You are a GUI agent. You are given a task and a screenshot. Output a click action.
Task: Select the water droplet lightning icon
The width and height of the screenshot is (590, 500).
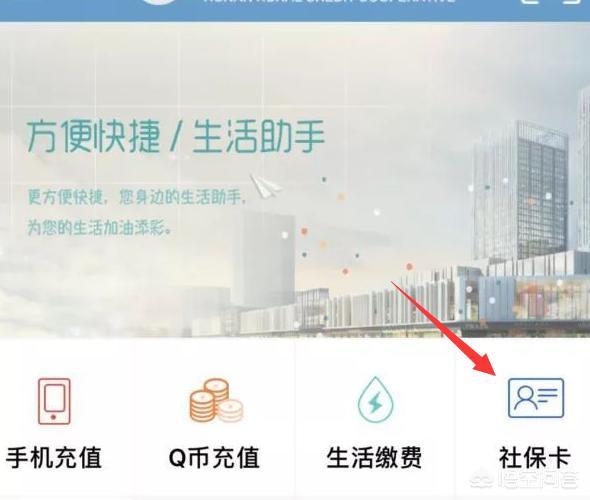(375, 400)
